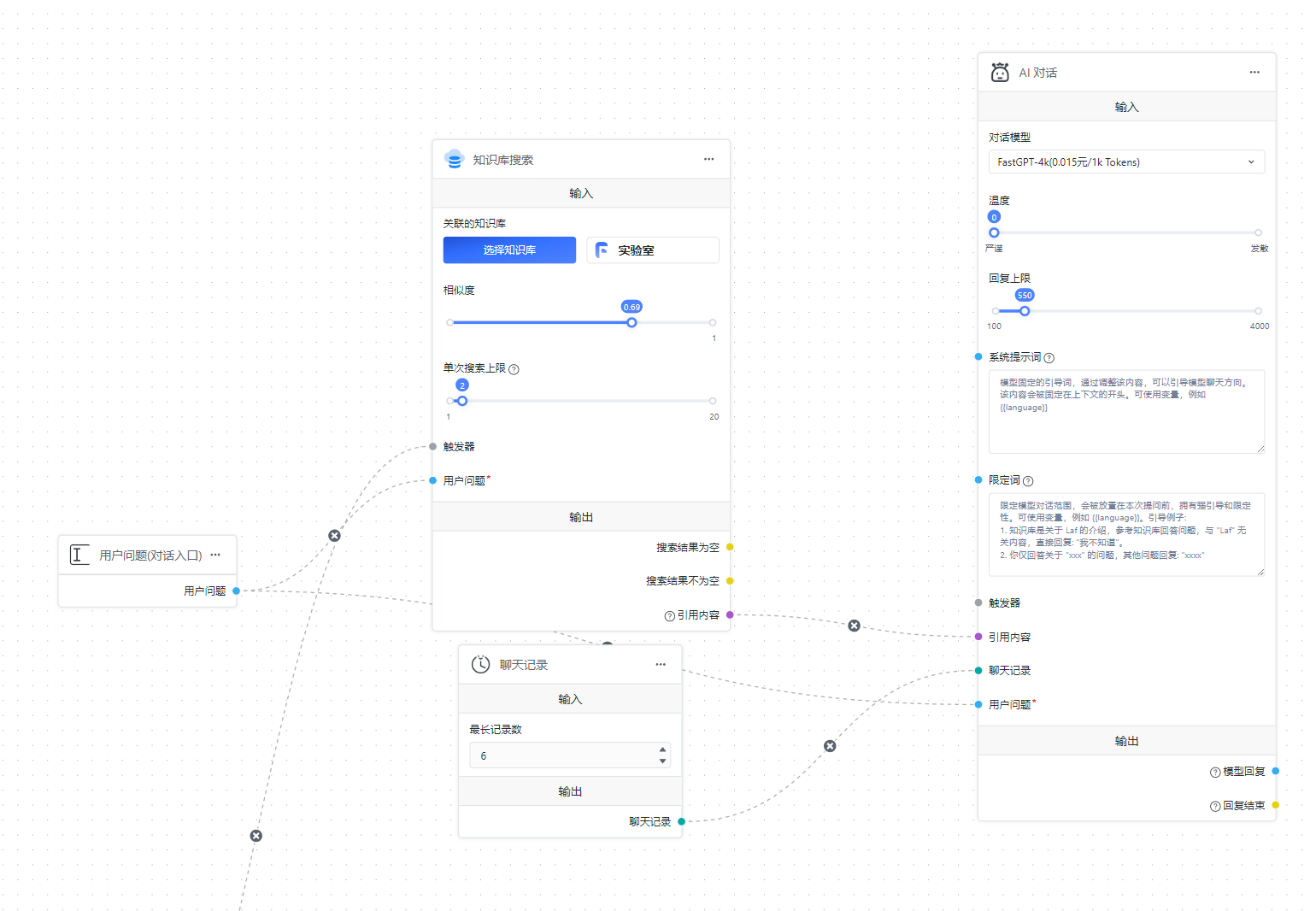
Task: Click the 选择知识库 button
Action: click(x=509, y=250)
